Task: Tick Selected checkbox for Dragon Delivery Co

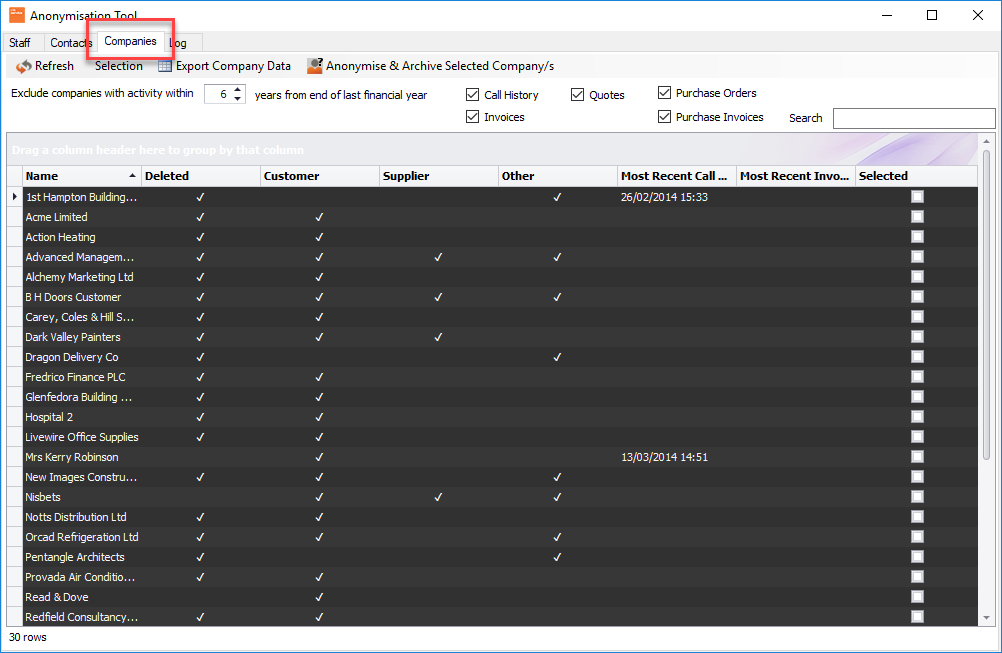Action: pyautogui.click(x=918, y=357)
